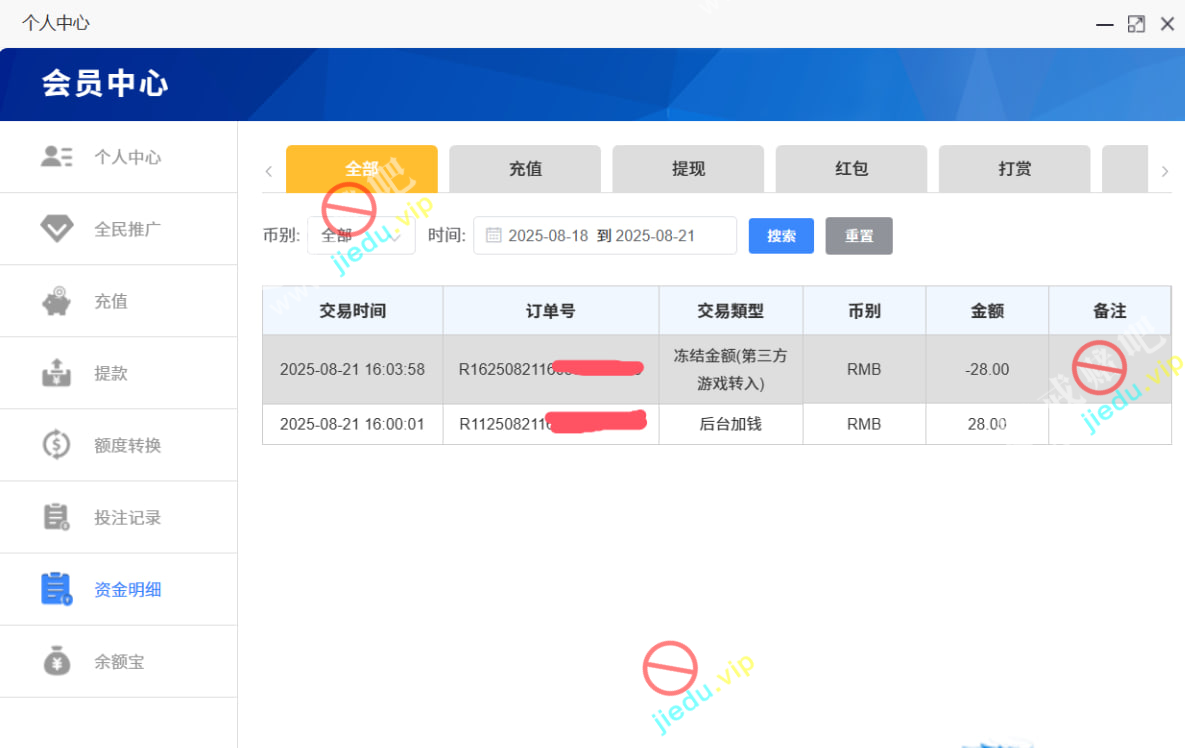This screenshot has width=1185, height=748.
Task: Select the 打赏 tab
Action: pos(1014,169)
